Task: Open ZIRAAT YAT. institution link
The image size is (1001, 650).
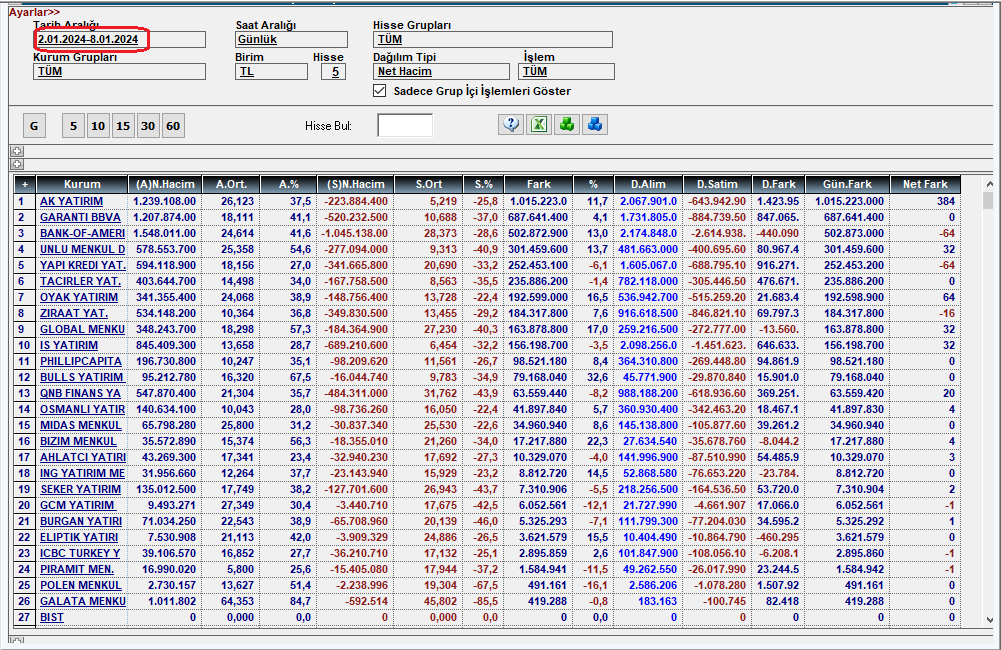Action: (74, 313)
